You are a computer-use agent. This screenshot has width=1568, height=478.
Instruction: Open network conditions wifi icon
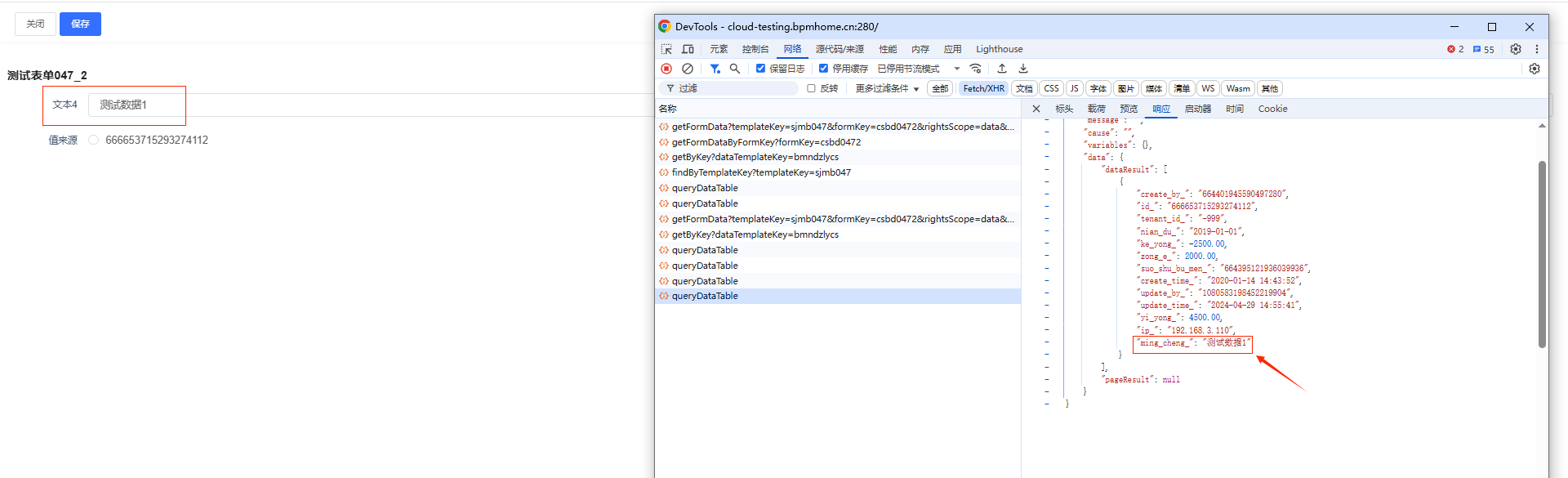(975, 69)
